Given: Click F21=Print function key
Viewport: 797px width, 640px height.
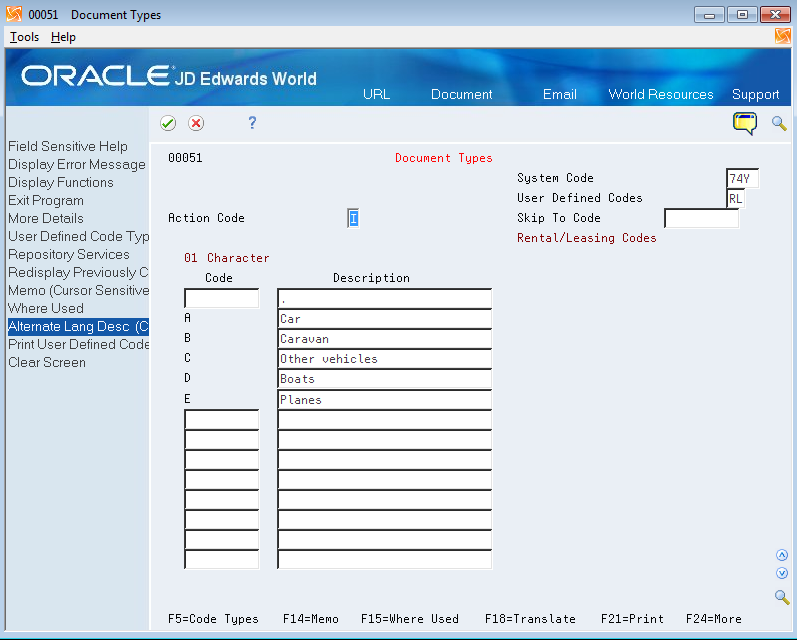Looking at the screenshot, I should (x=632, y=619).
